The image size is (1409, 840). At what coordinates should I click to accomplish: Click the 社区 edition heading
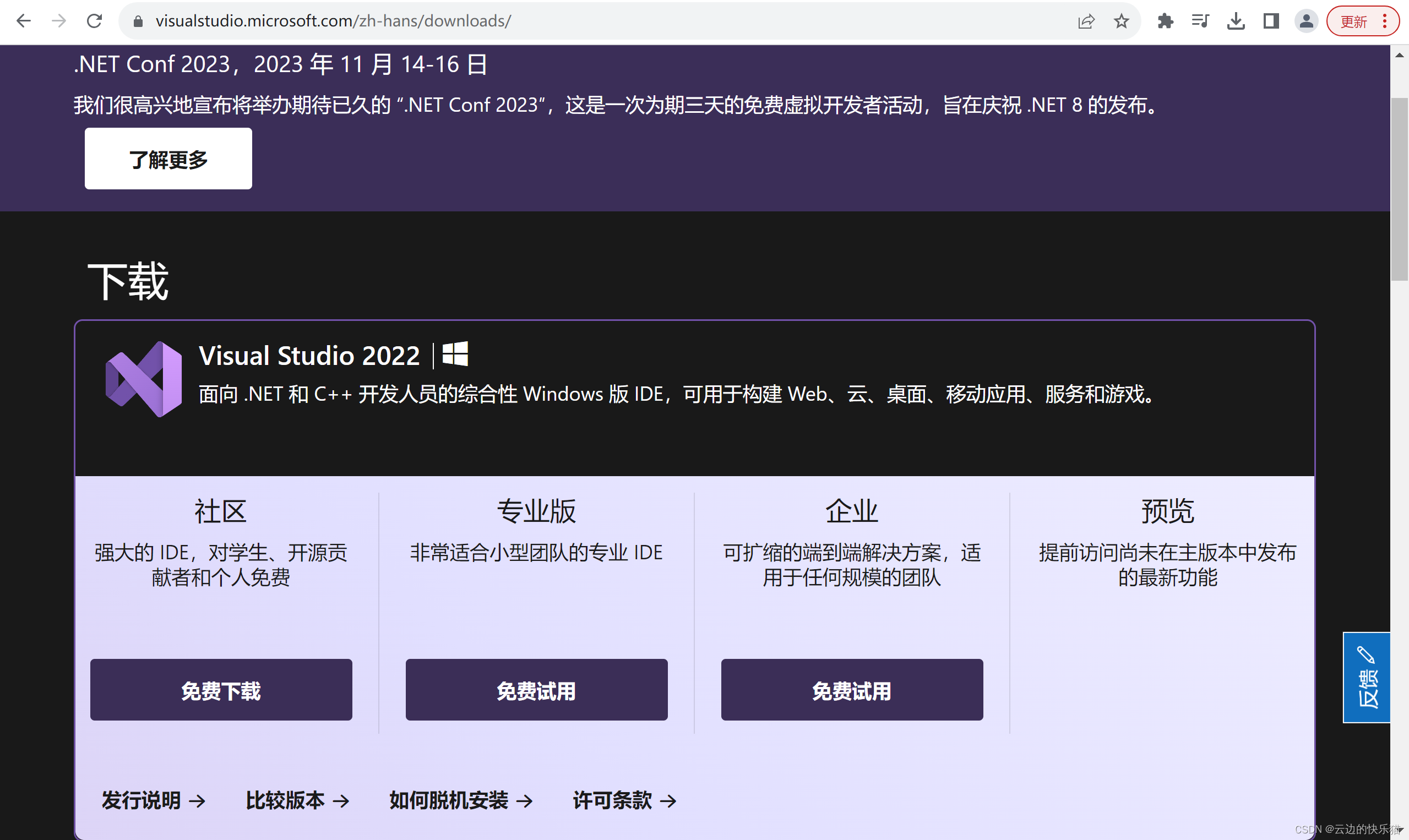(221, 511)
